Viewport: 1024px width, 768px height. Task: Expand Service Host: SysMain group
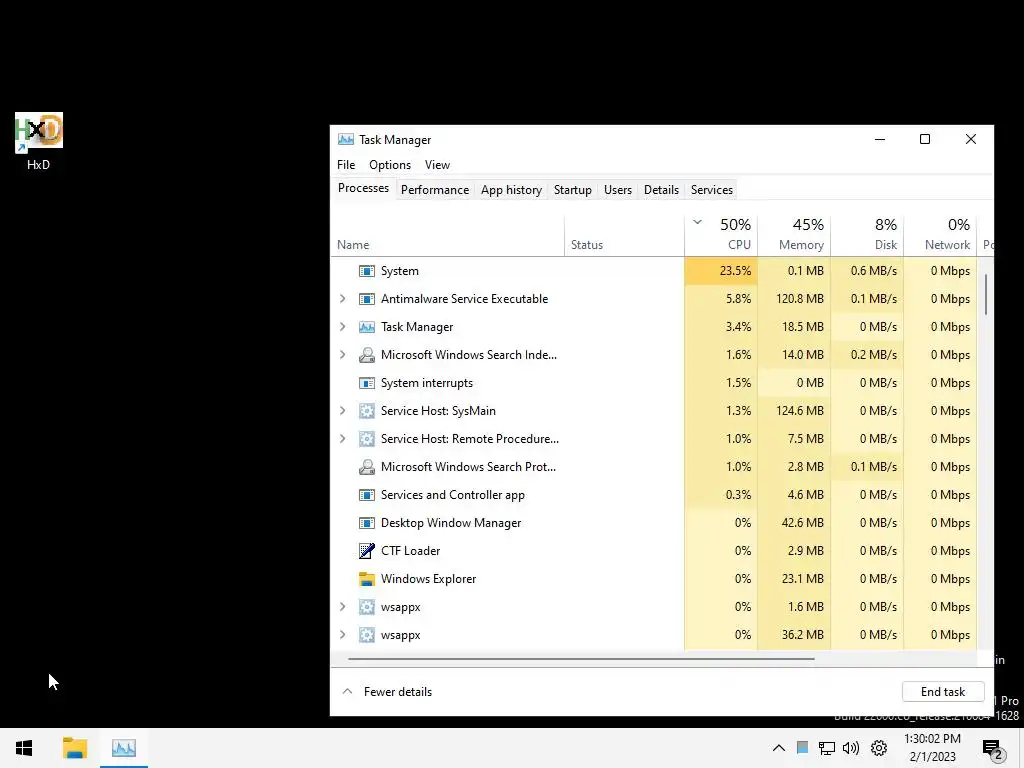(343, 411)
